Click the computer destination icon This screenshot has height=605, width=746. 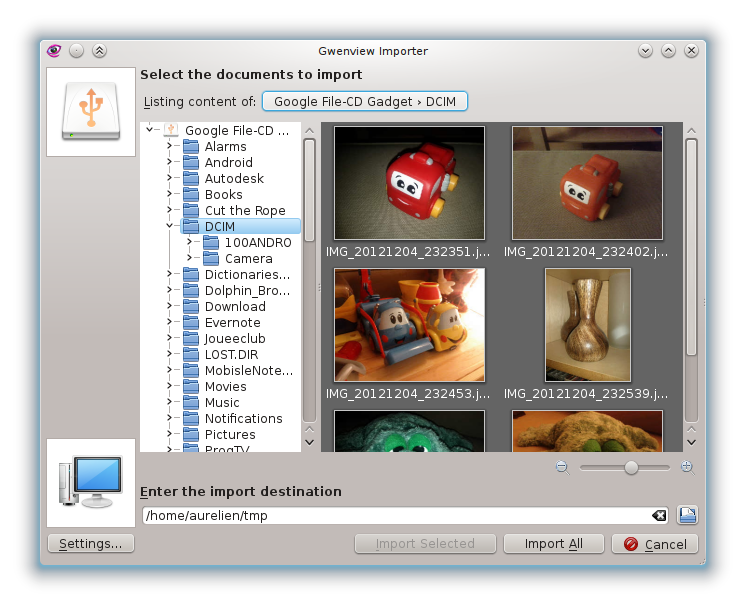click(x=91, y=483)
